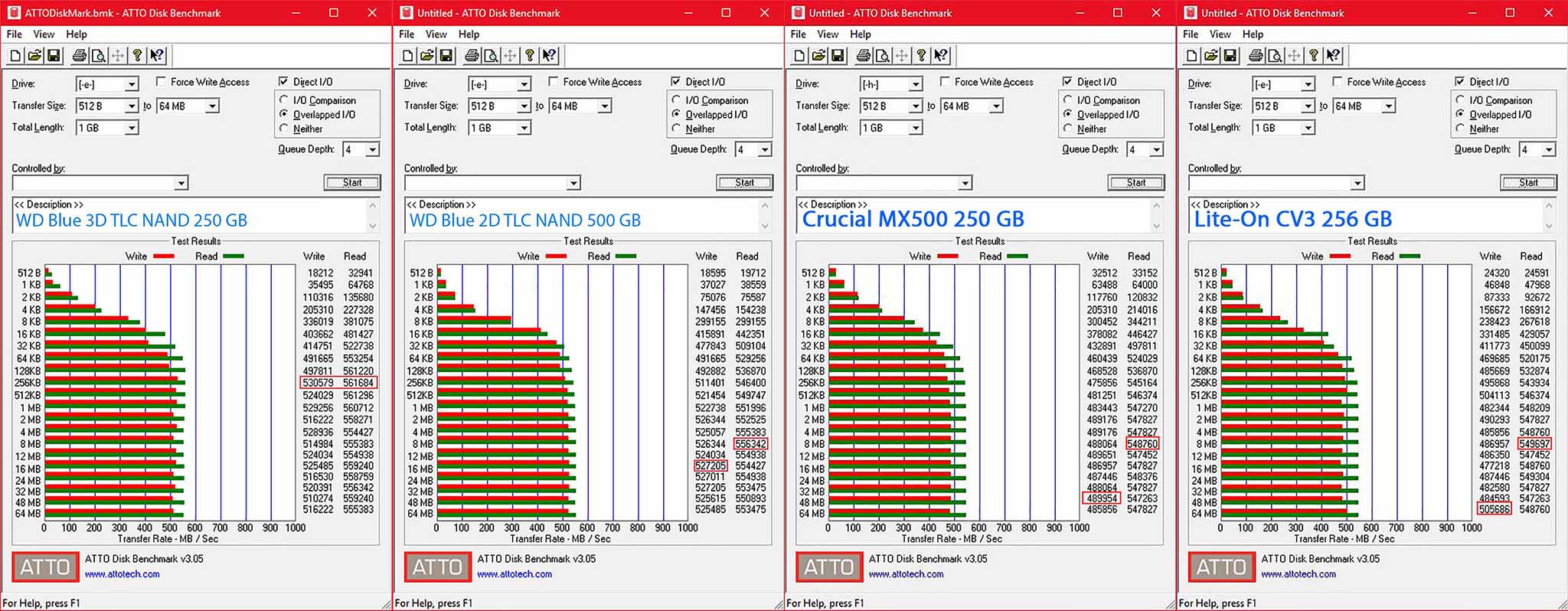
Task: Click ATTO logo in Lite-On CV3 window
Action: pyautogui.click(x=1222, y=567)
